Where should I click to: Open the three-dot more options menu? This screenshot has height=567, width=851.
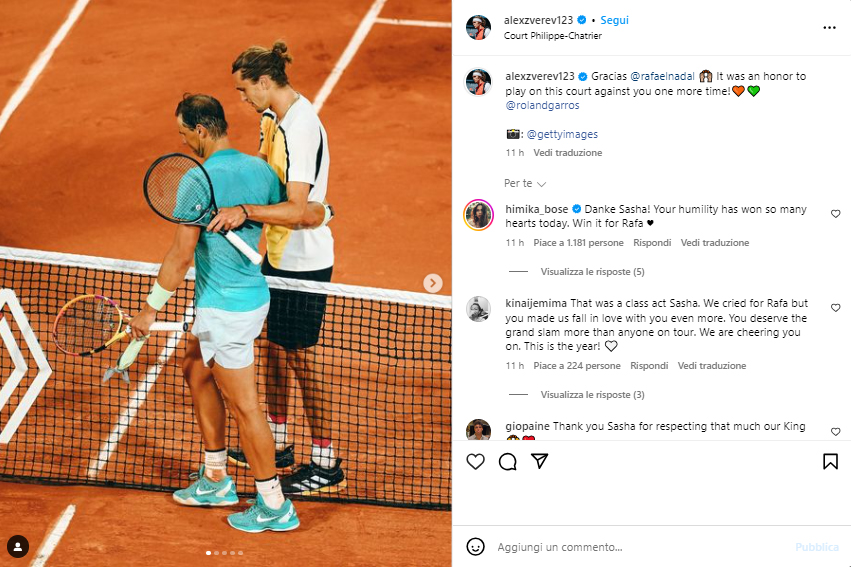[829, 28]
